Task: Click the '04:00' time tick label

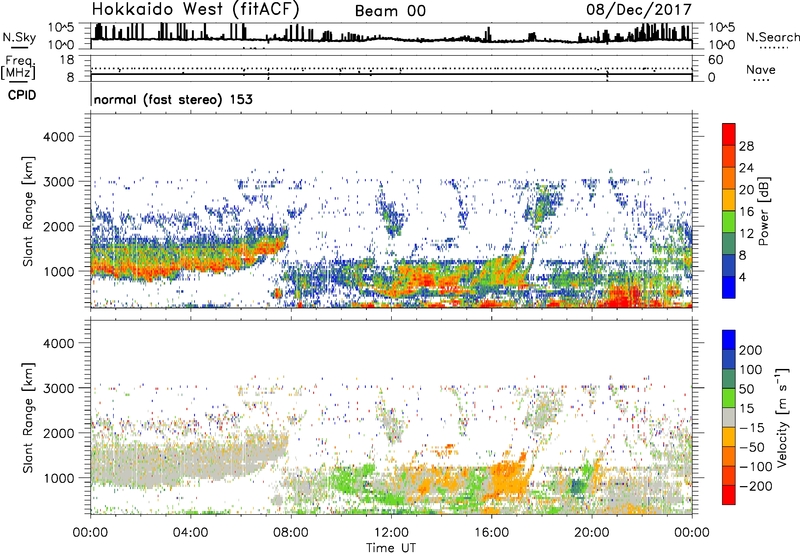Action: click(190, 533)
